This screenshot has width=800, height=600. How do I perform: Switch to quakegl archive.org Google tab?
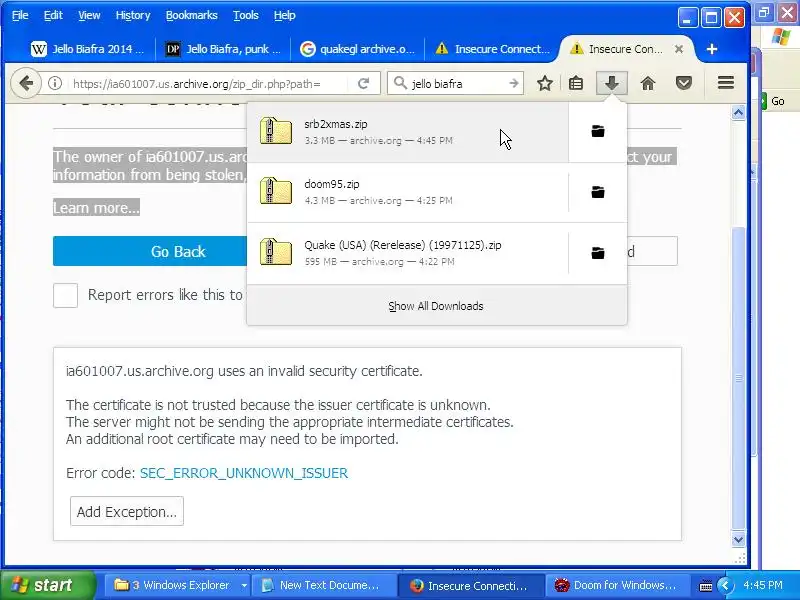tap(357, 49)
